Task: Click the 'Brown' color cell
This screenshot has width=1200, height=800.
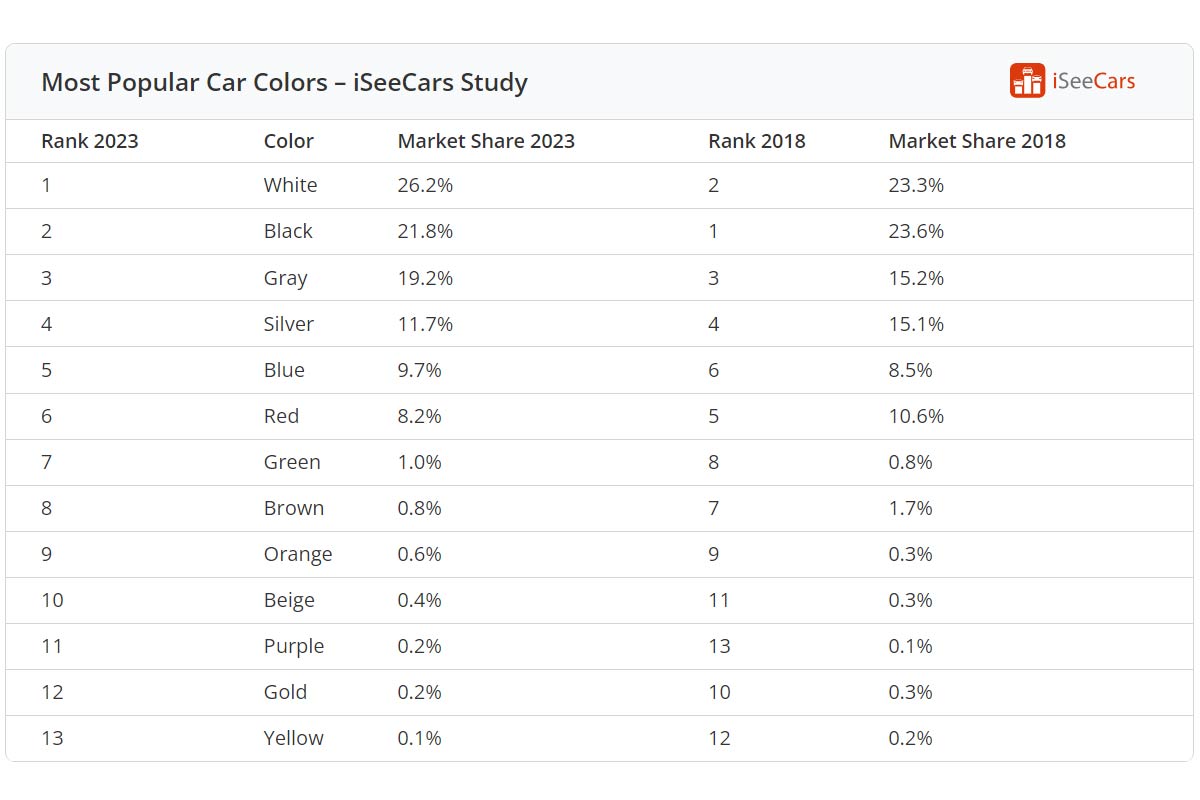Action: pos(294,508)
